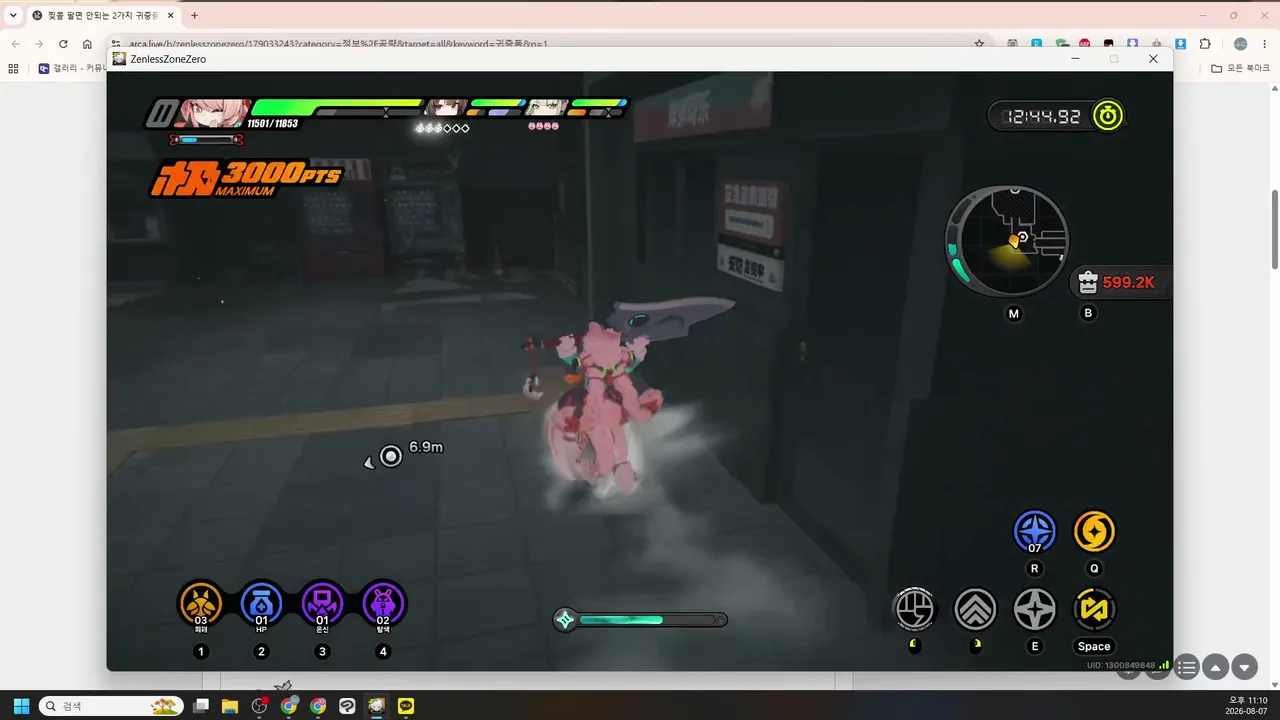This screenshot has width=1280, height=720.
Task: Click the 3000PTS maximum score badge
Action: pyautogui.click(x=246, y=178)
